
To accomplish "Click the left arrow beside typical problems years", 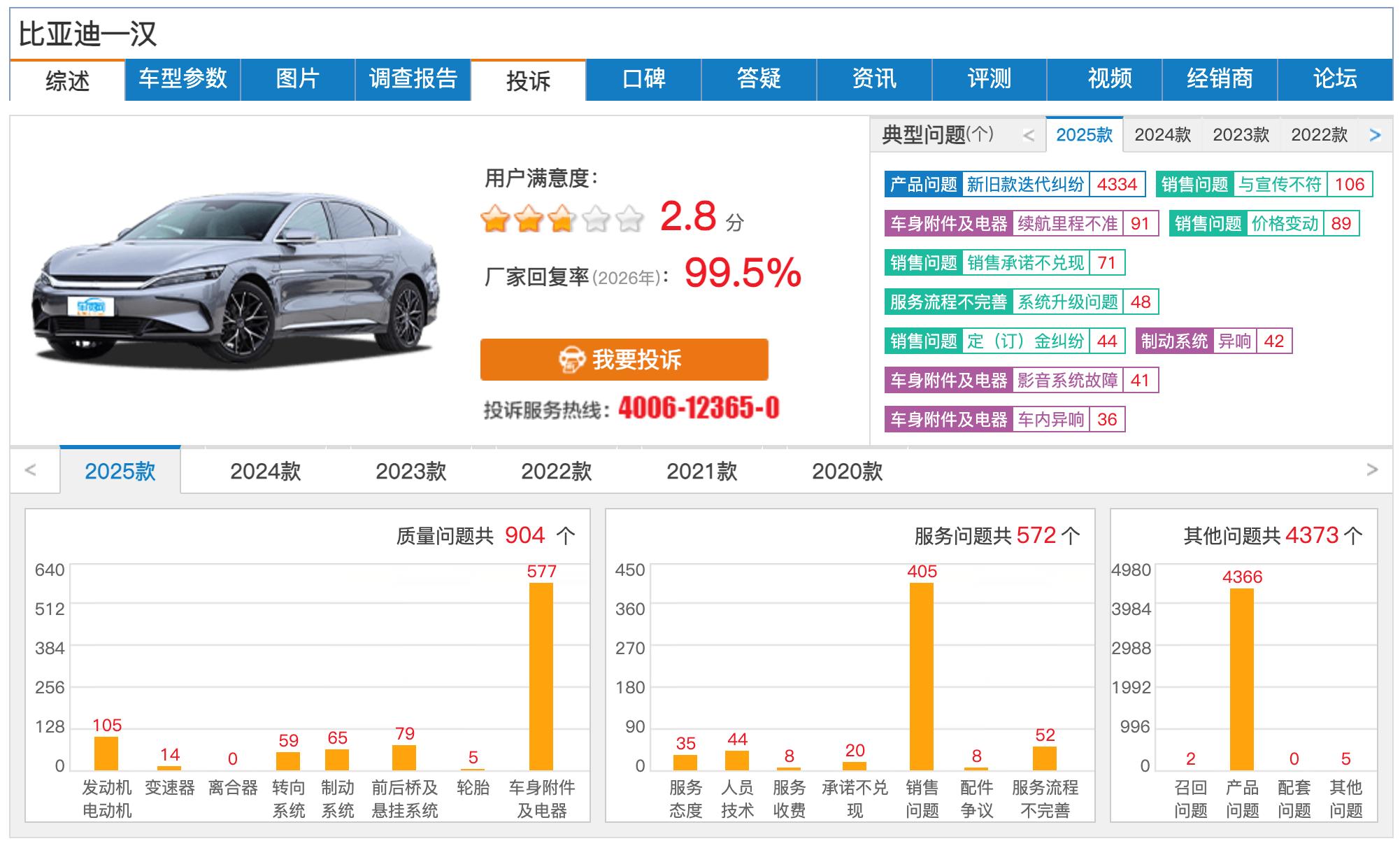I will (x=1028, y=135).
